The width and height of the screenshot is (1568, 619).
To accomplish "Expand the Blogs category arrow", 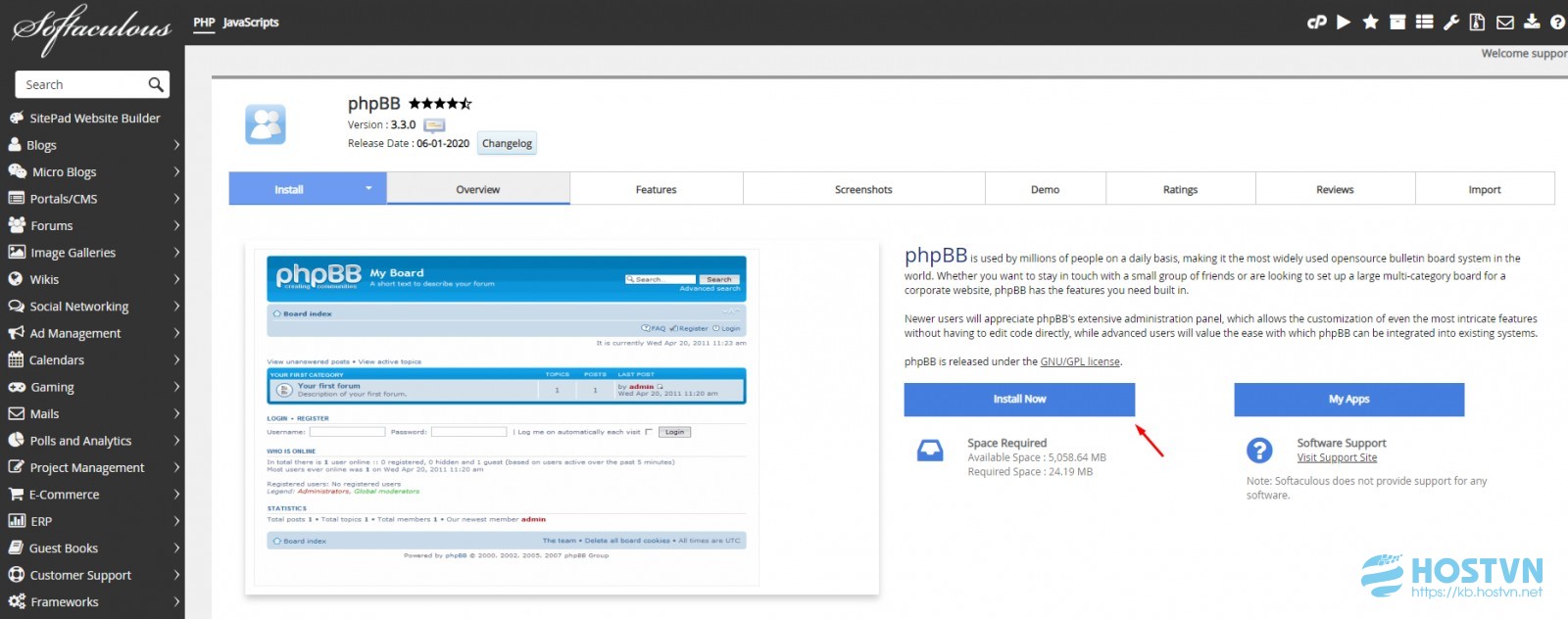I will pyautogui.click(x=176, y=145).
